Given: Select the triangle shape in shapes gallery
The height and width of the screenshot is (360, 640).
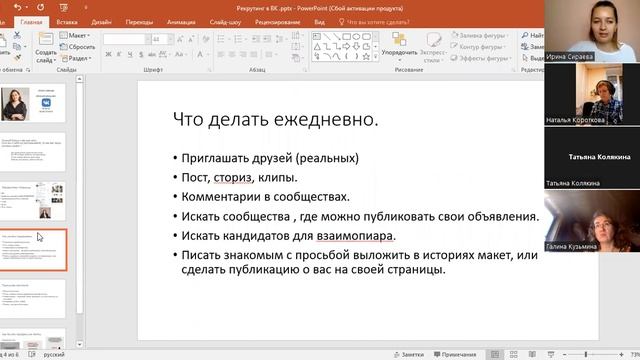Looking at the screenshot, I should 317,47.
